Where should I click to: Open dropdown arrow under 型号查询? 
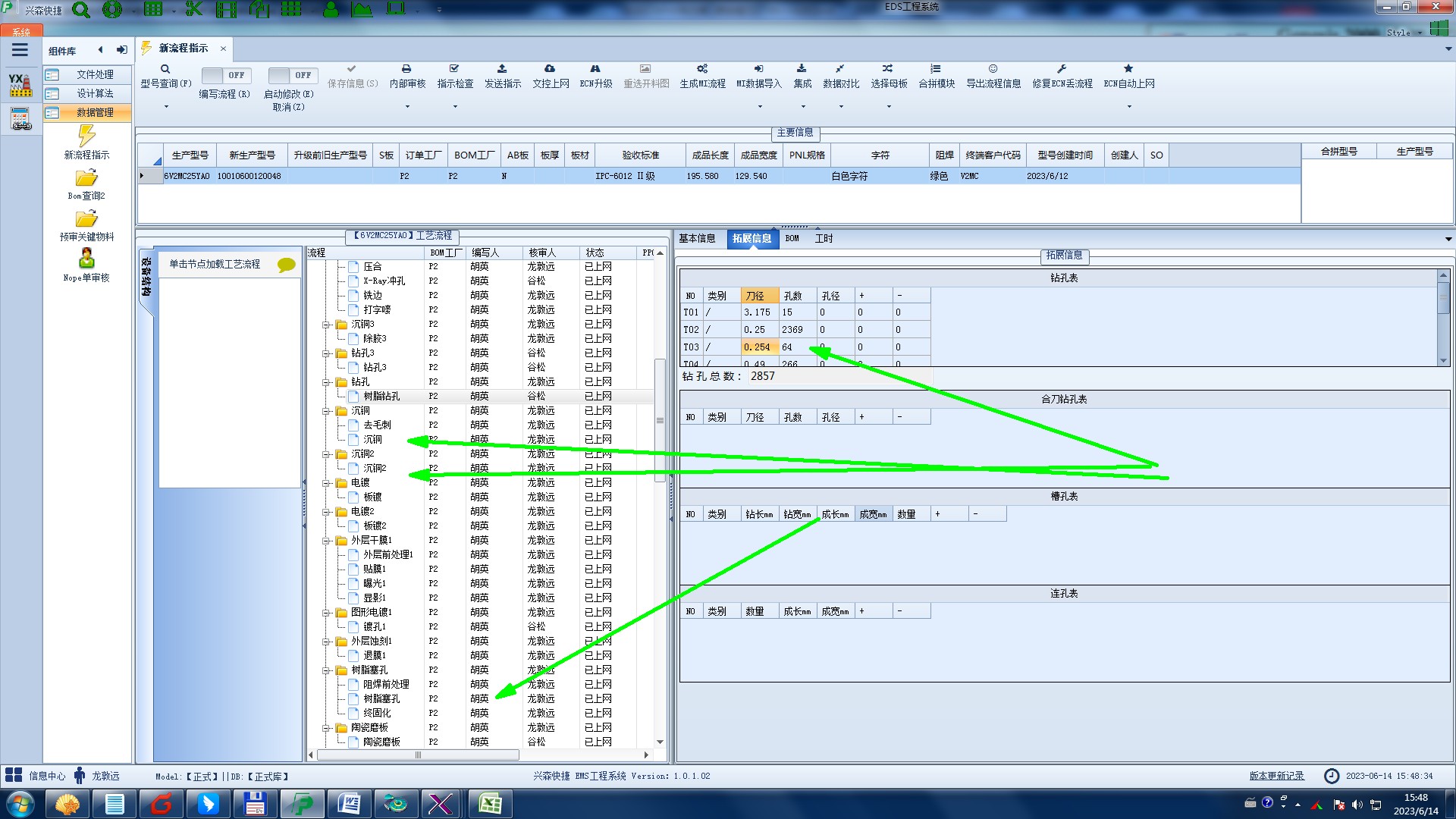pos(166,107)
